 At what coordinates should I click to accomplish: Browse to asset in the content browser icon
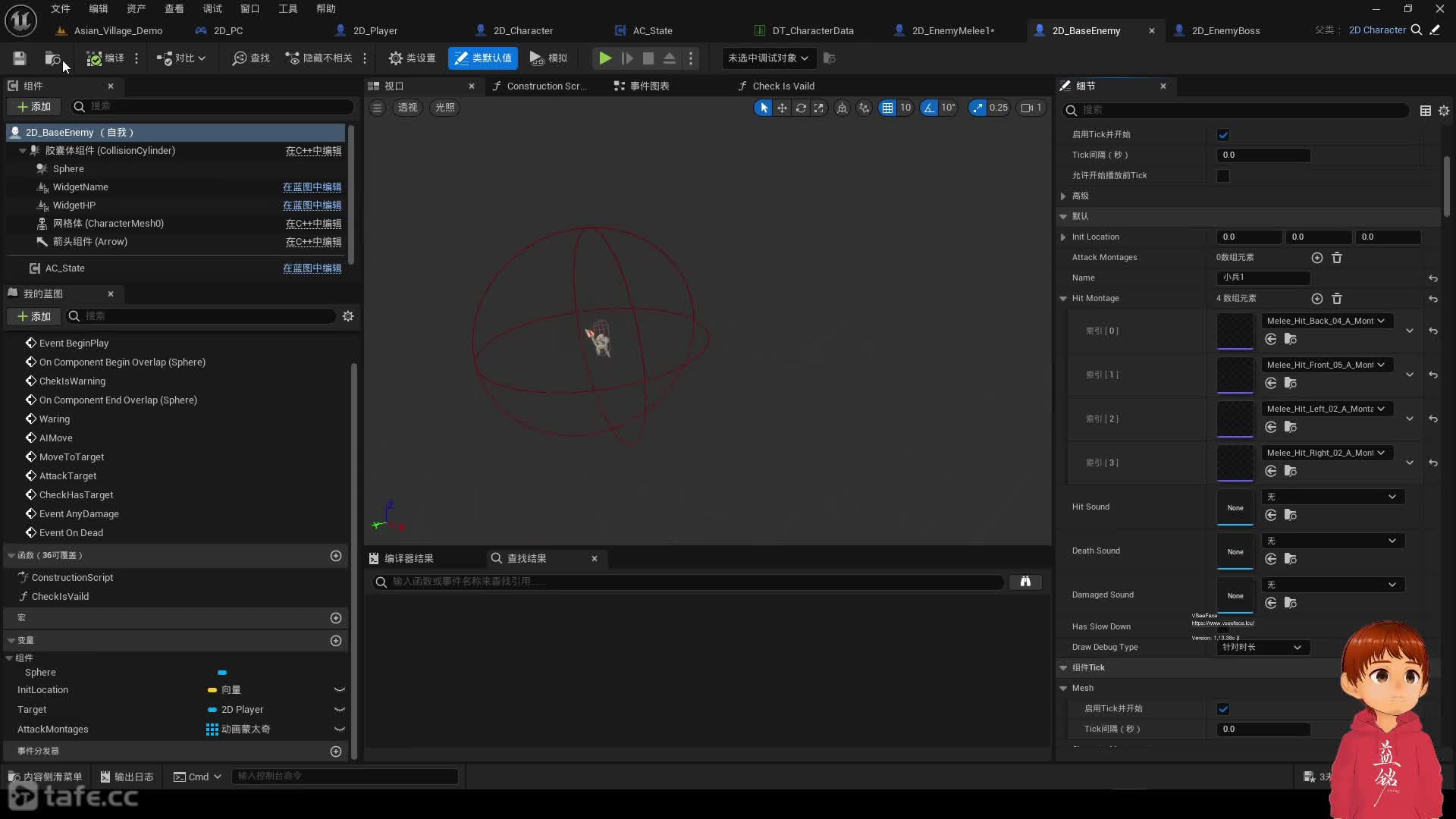point(52,58)
